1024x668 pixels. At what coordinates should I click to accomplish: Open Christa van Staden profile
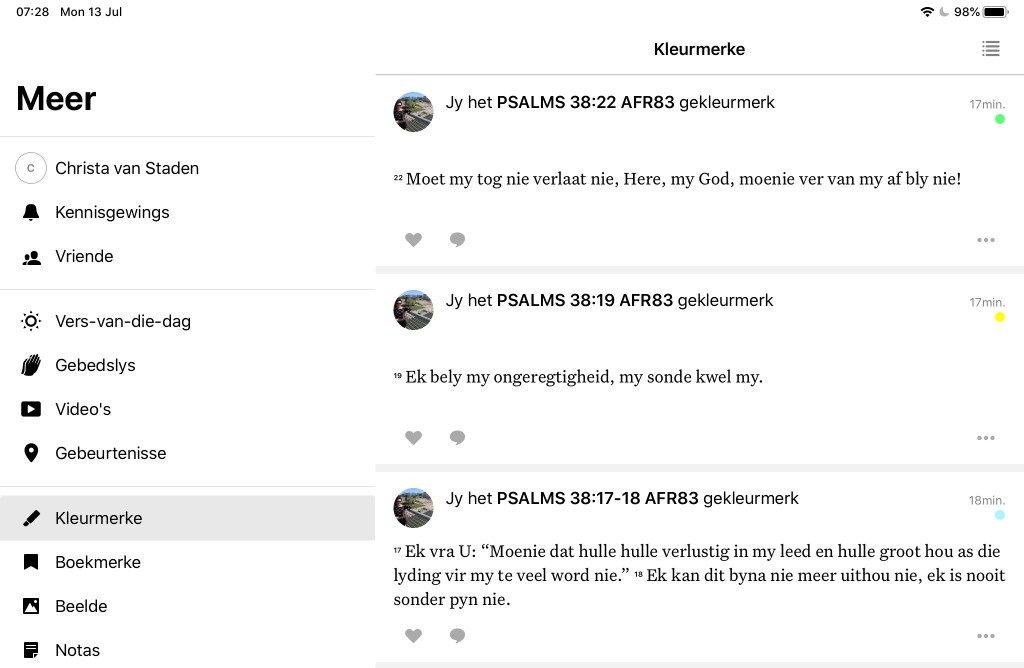pyautogui.click(x=126, y=168)
